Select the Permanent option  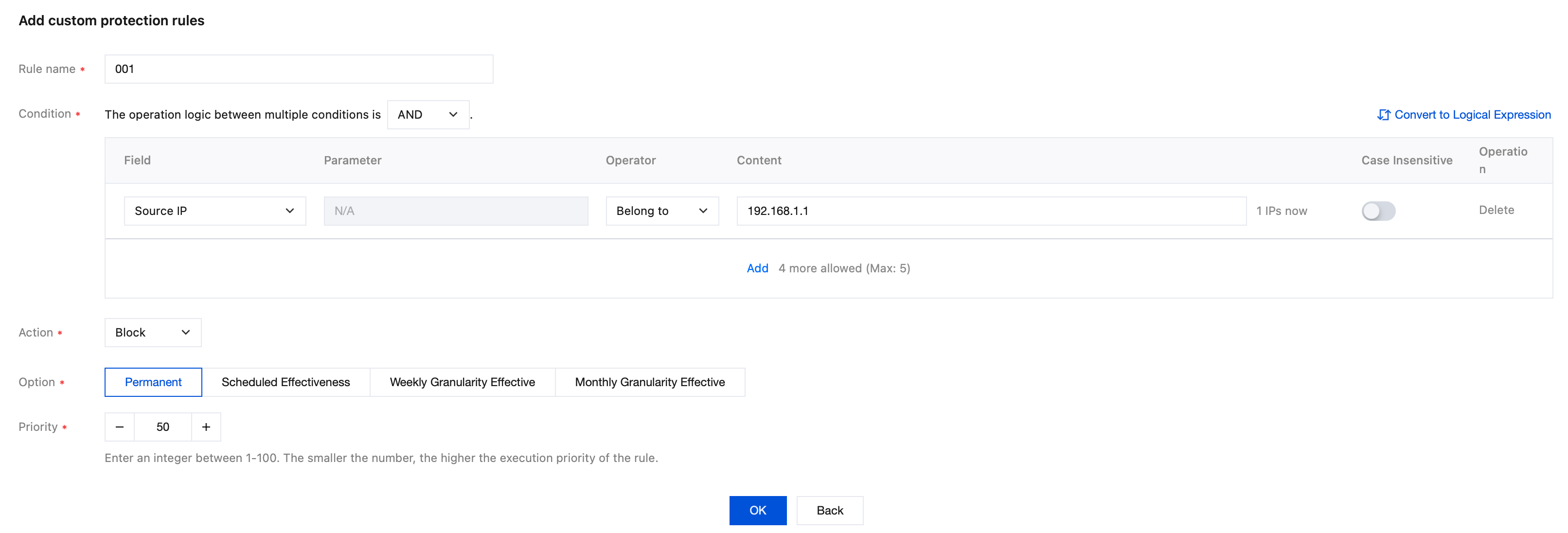[153, 381]
